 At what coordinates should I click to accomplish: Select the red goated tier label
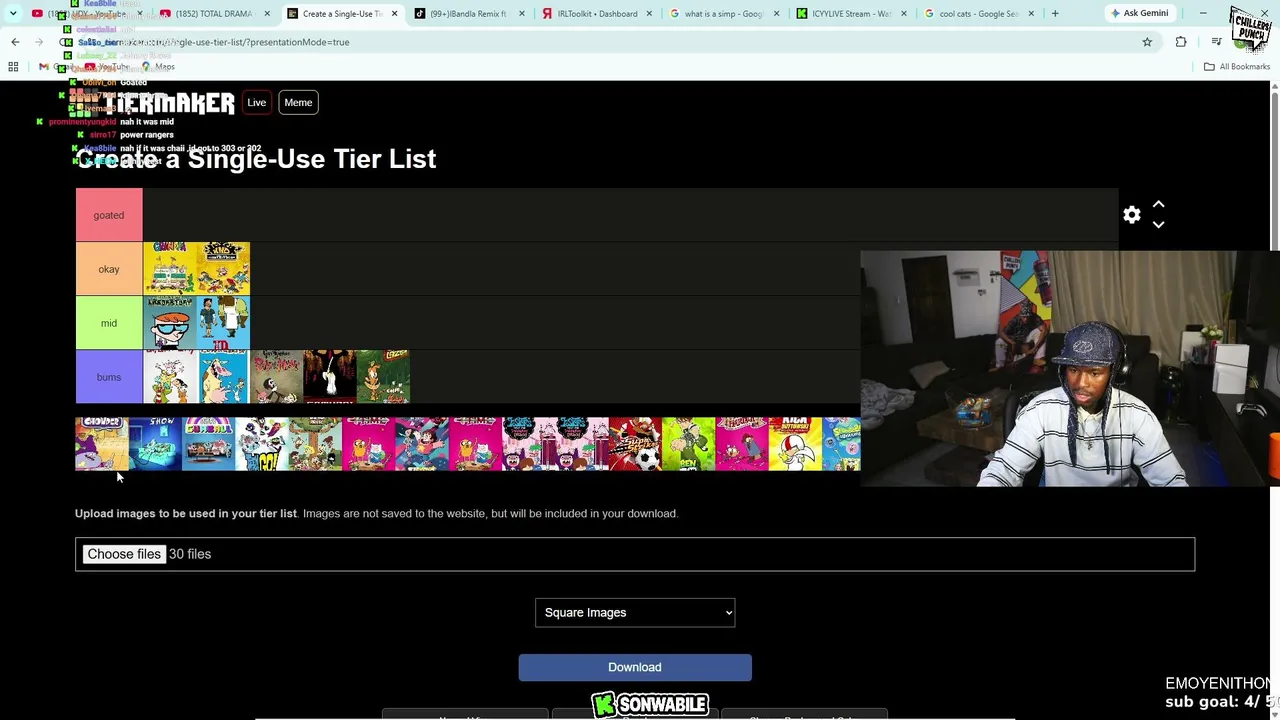pos(109,215)
